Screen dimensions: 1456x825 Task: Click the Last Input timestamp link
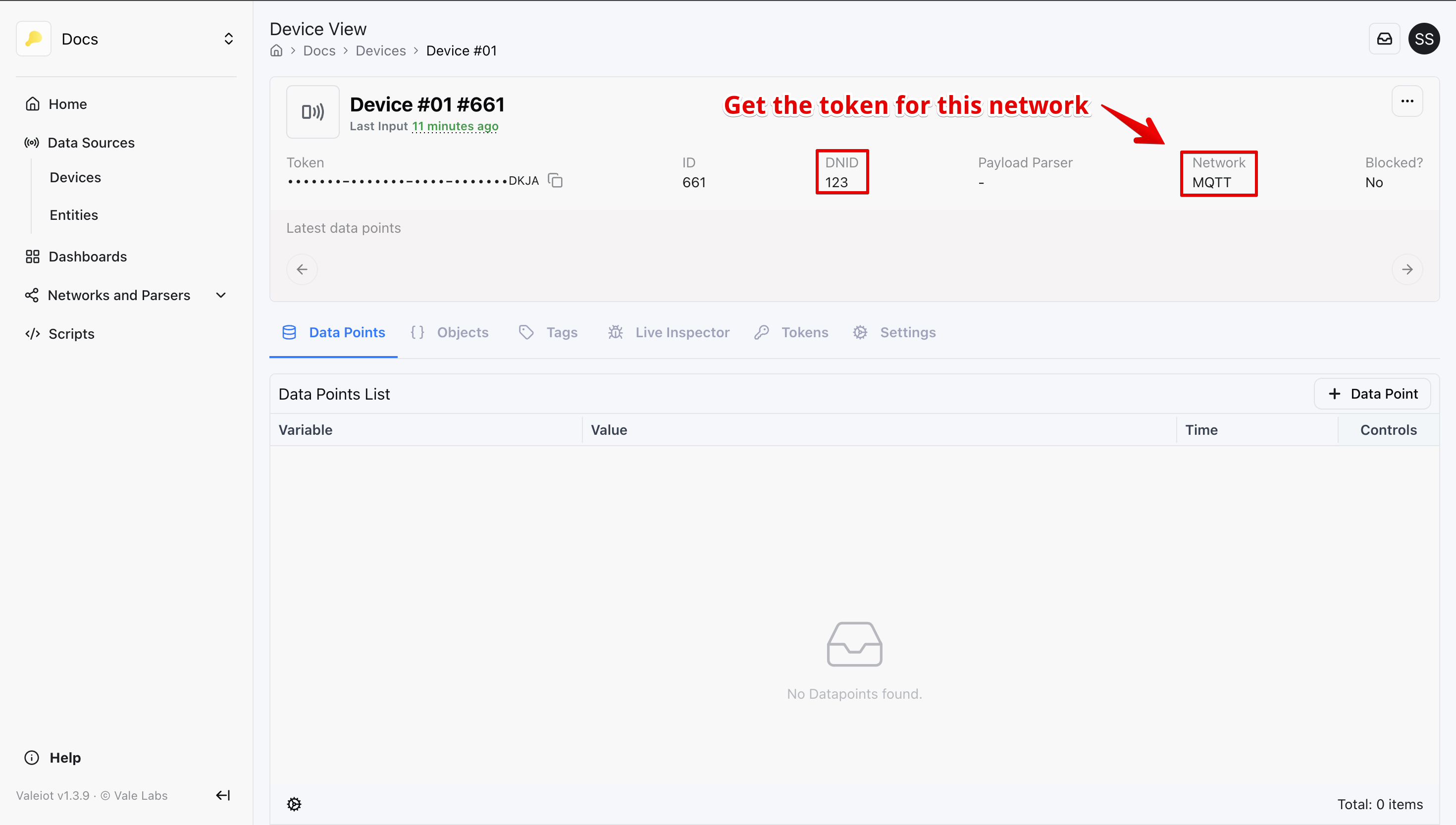pyautogui.click(x=454, y=126)
